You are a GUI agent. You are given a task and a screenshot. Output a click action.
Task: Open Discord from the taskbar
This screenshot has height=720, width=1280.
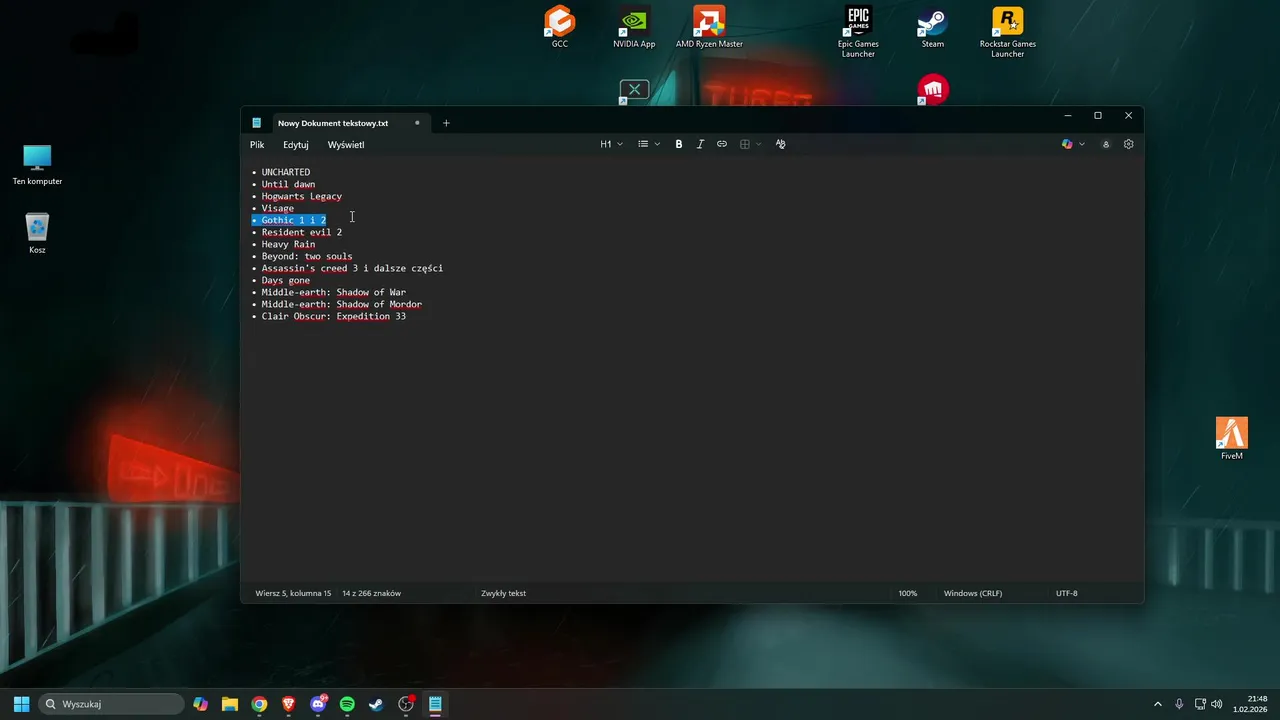coord(318,704)
